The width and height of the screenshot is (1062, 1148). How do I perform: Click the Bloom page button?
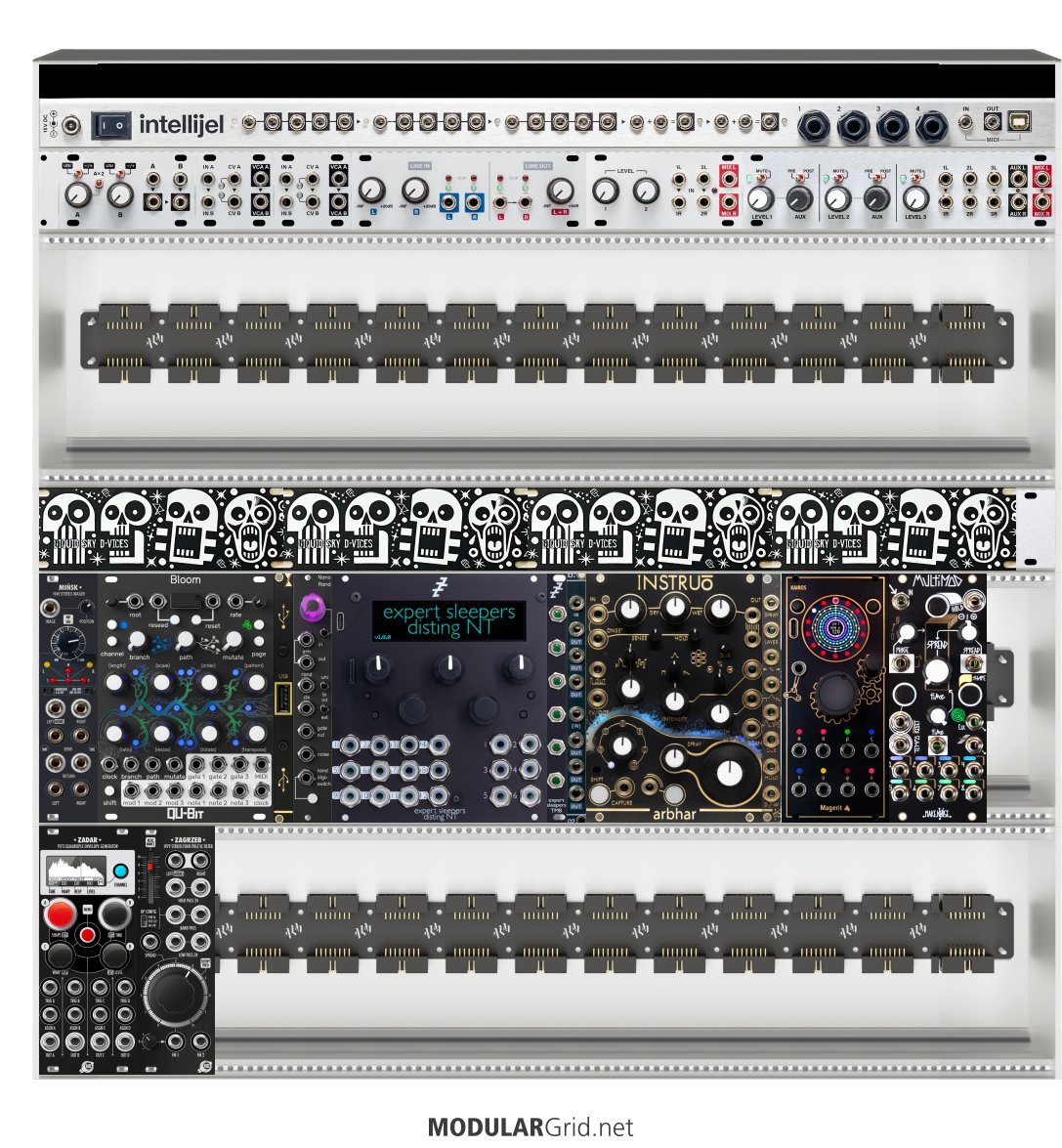point(258,641)
